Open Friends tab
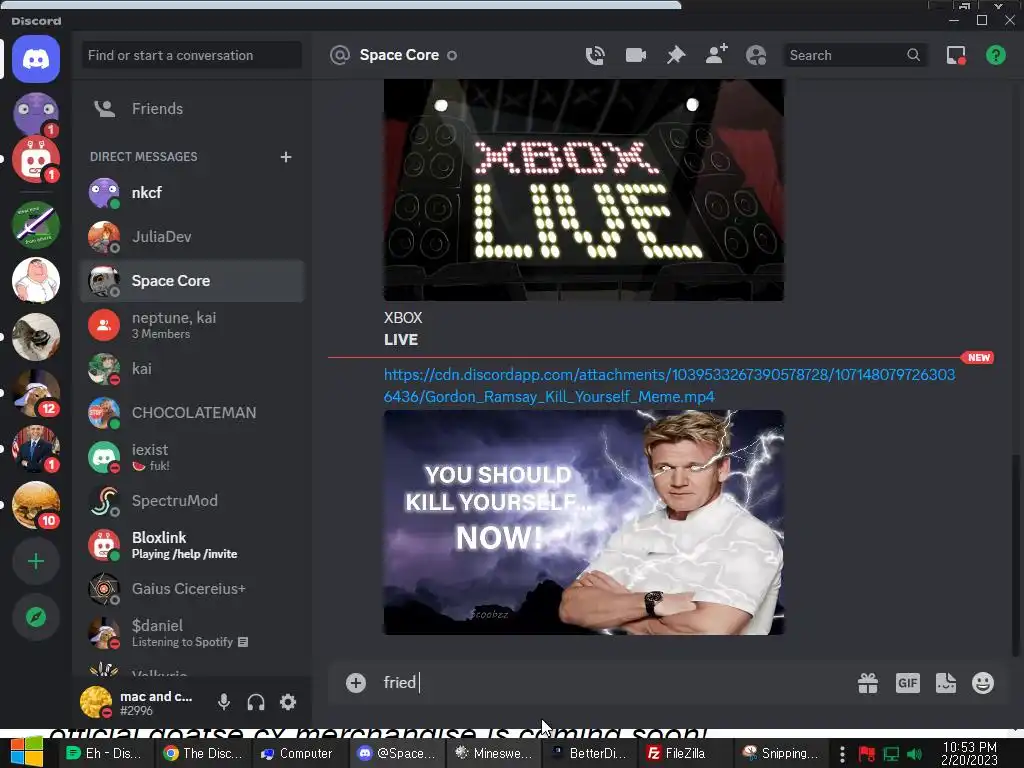This screenshot has width=1024, height=768. pyautogui.click(x=192, y=108)
